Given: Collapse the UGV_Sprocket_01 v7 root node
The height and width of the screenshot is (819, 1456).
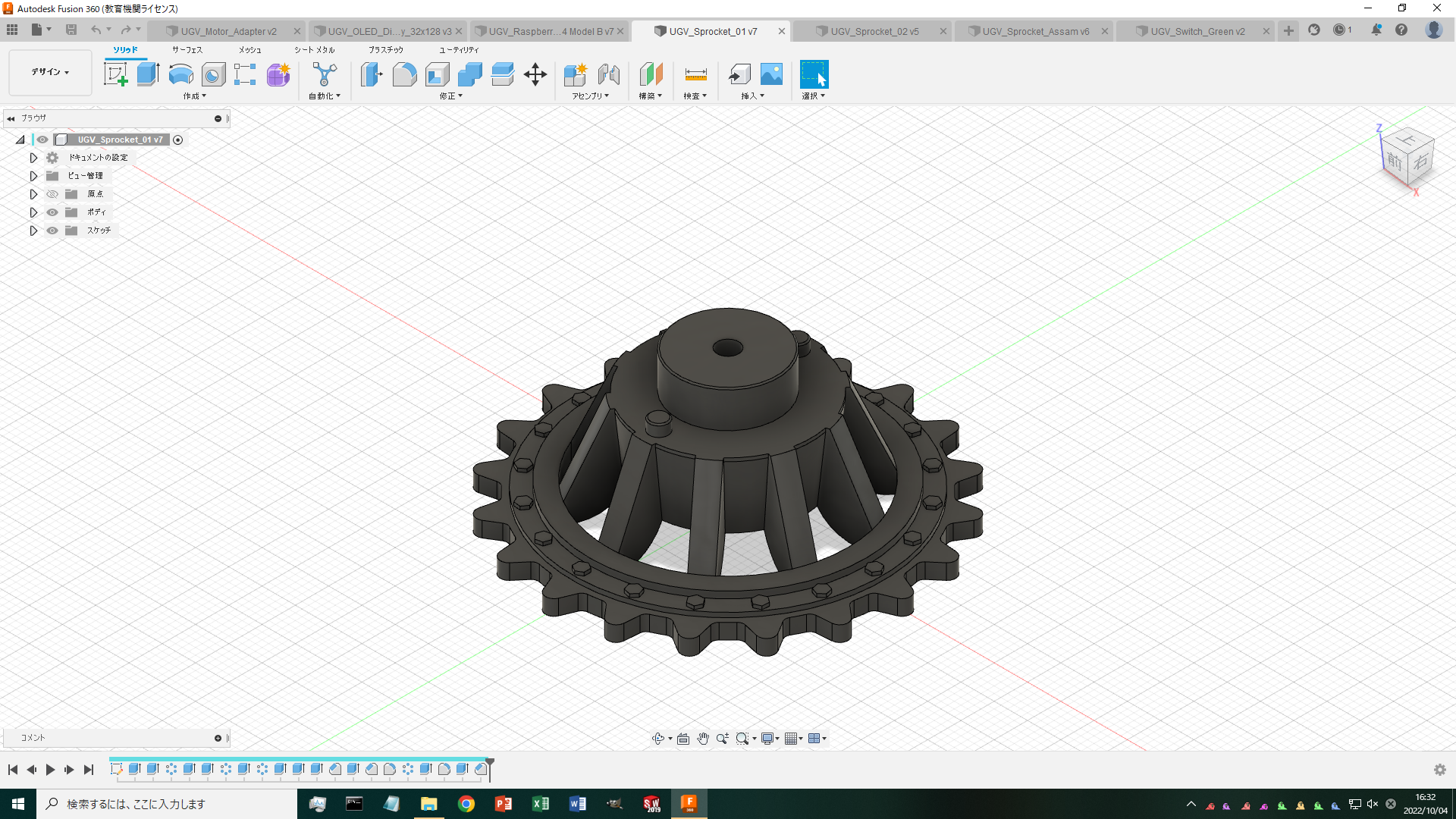Looking at the screenshot, I should [x=20, y=140].
